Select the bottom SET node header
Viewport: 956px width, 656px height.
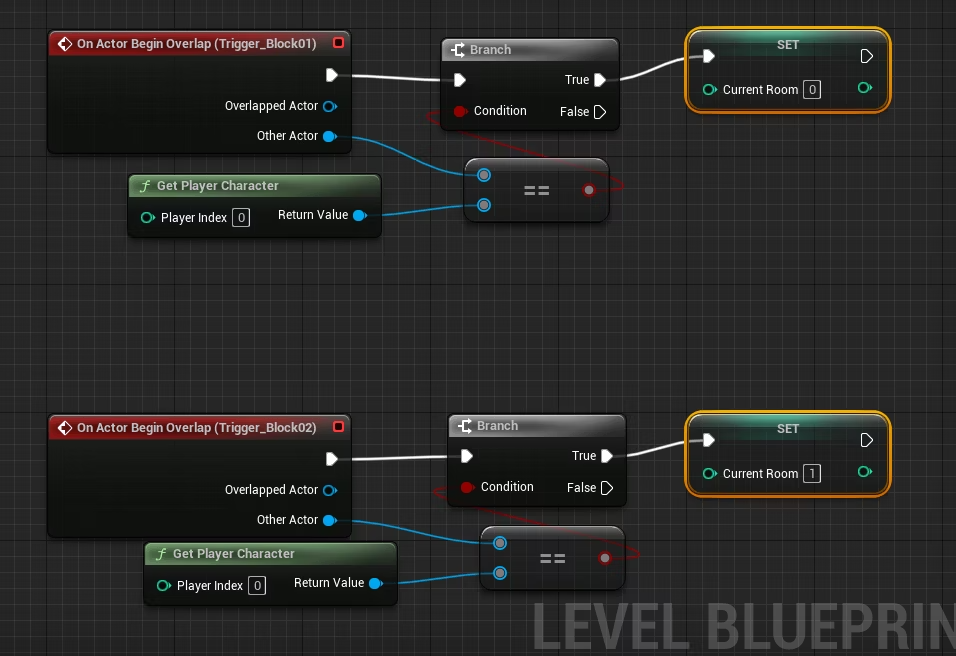(788, 428)
